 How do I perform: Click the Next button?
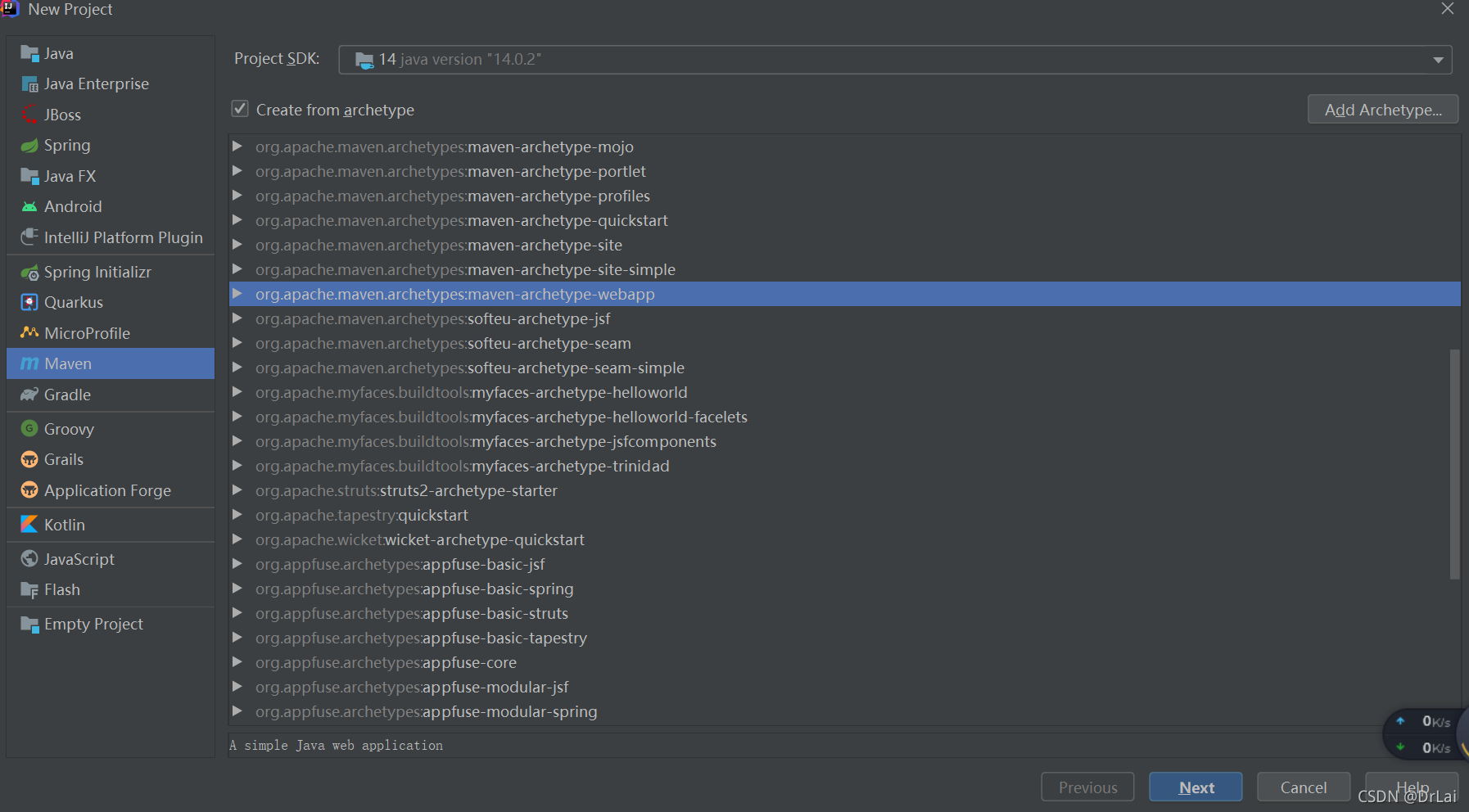pyautogui.click(x=1196, y=787)
